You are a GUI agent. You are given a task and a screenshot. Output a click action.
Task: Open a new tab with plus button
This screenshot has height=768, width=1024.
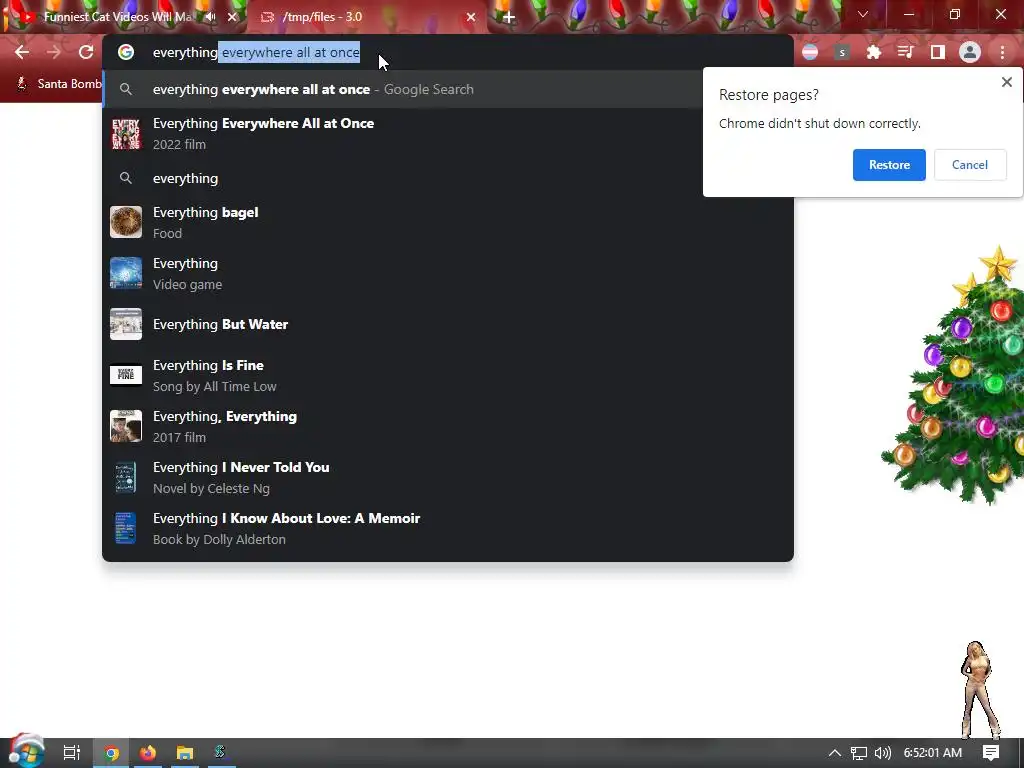tap(509, 17)
